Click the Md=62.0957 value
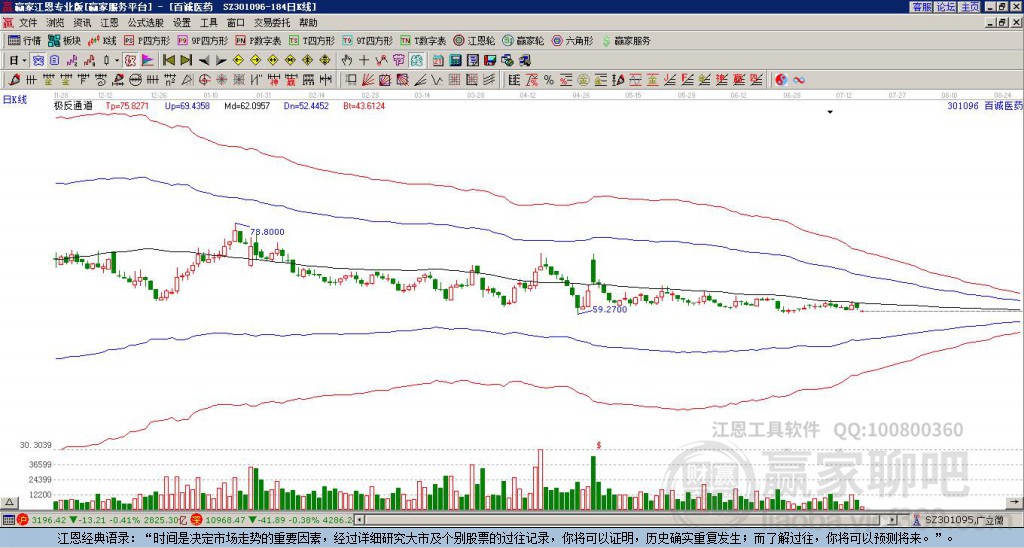This screenshot has height=548, width=1024. pyautogui.click(x=247, y=106)
